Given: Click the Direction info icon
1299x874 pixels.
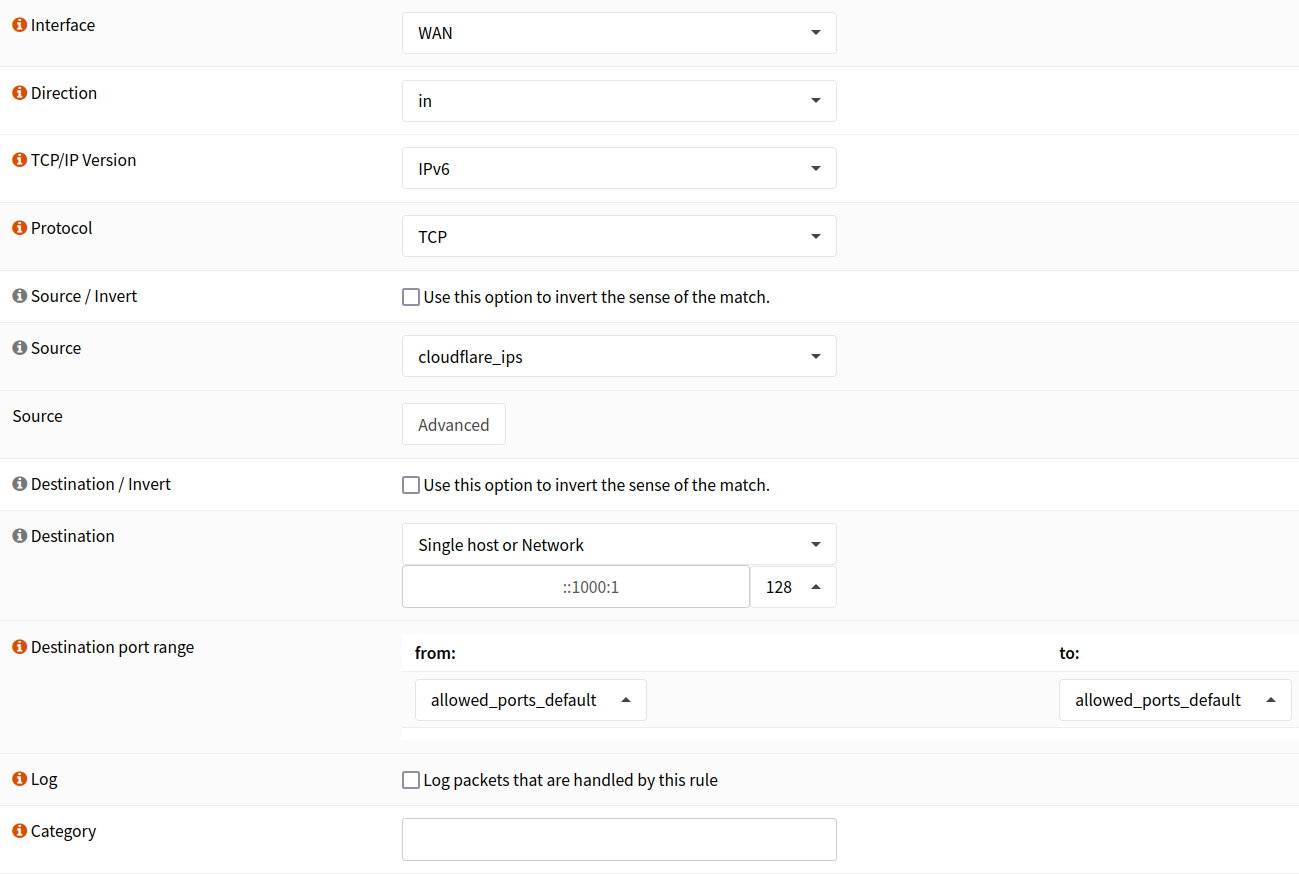Looking at the screenshot, I should point(18,92).
